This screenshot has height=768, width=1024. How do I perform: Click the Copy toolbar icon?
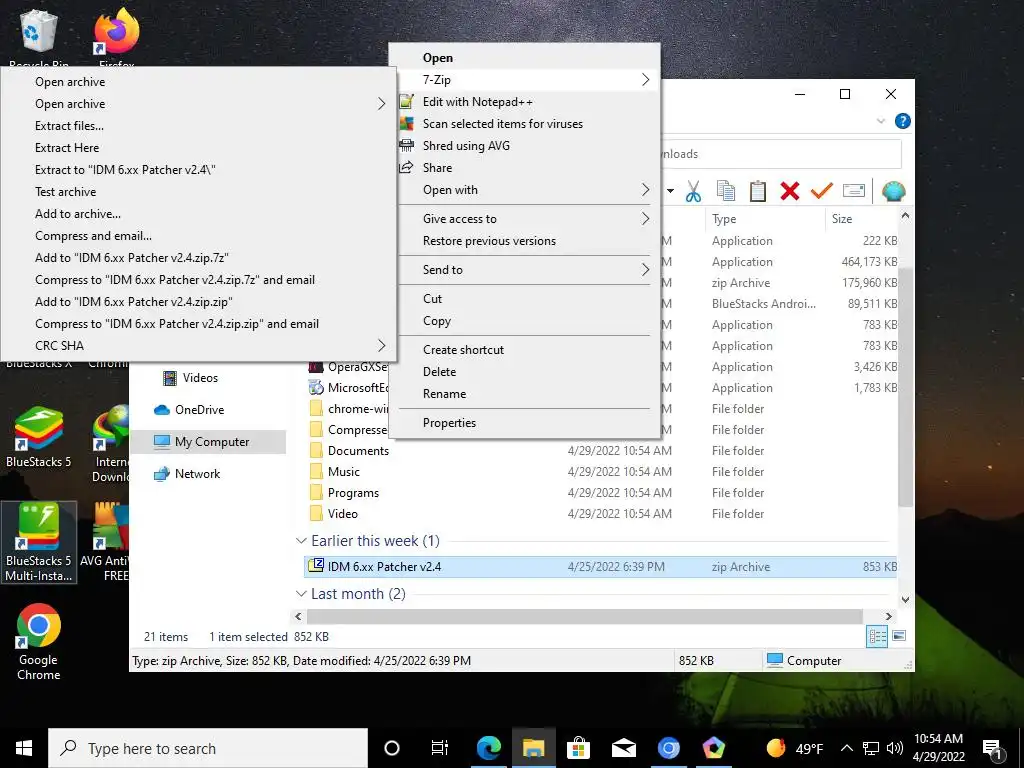[x=726, y=191]
